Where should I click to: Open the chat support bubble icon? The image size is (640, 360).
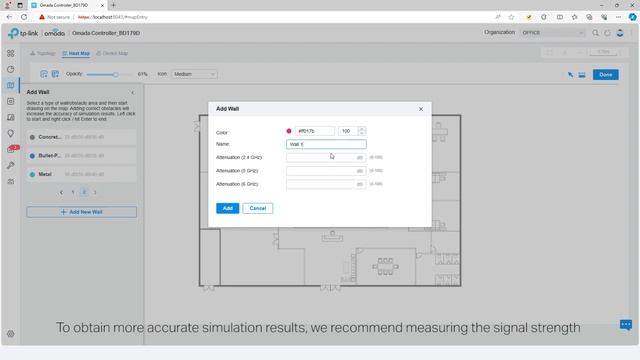tap(626, 325)
